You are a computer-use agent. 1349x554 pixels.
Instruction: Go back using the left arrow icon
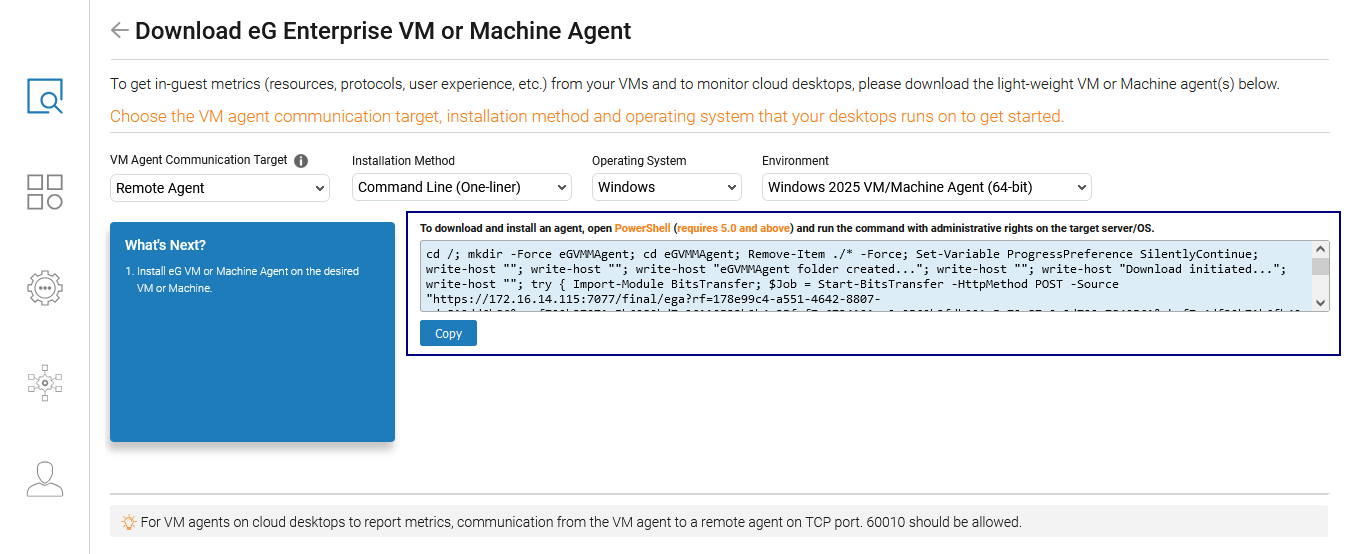[x=119, y=30]
